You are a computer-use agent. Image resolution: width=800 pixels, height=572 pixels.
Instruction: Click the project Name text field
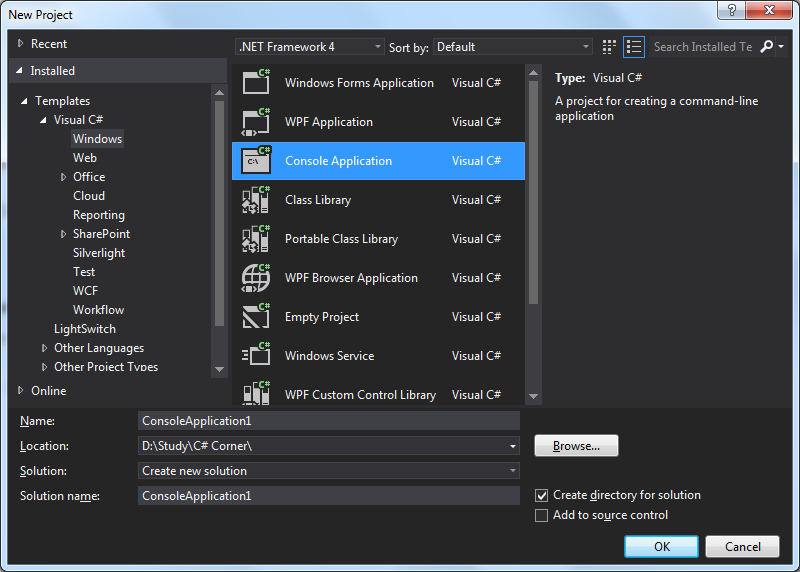tap(329, 421)
